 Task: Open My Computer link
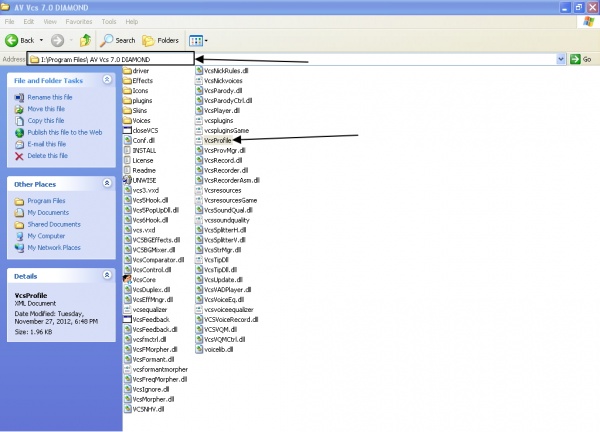[46, 236]
